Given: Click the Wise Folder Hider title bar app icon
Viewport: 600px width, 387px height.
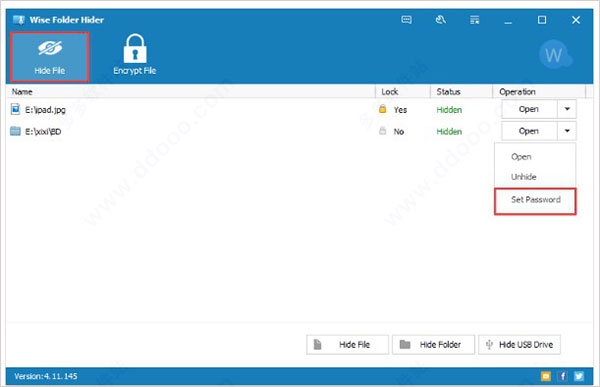Looking at the screenshot, I should pyautogui.click(x=19, y=20).
